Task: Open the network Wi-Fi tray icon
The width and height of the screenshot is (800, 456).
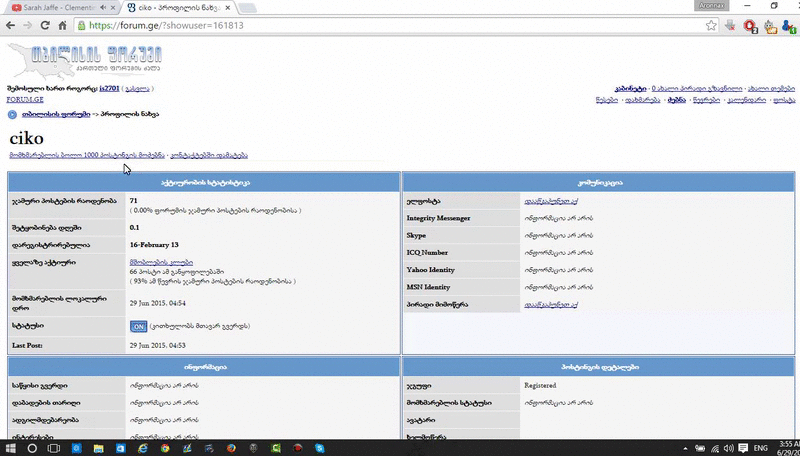Action: tap(715, 448)
